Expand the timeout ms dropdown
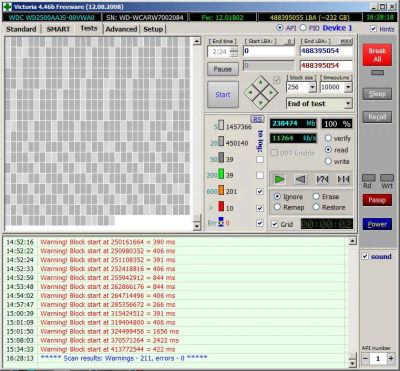Viewport: 400px width, 371px height. (x=348, y=87)
